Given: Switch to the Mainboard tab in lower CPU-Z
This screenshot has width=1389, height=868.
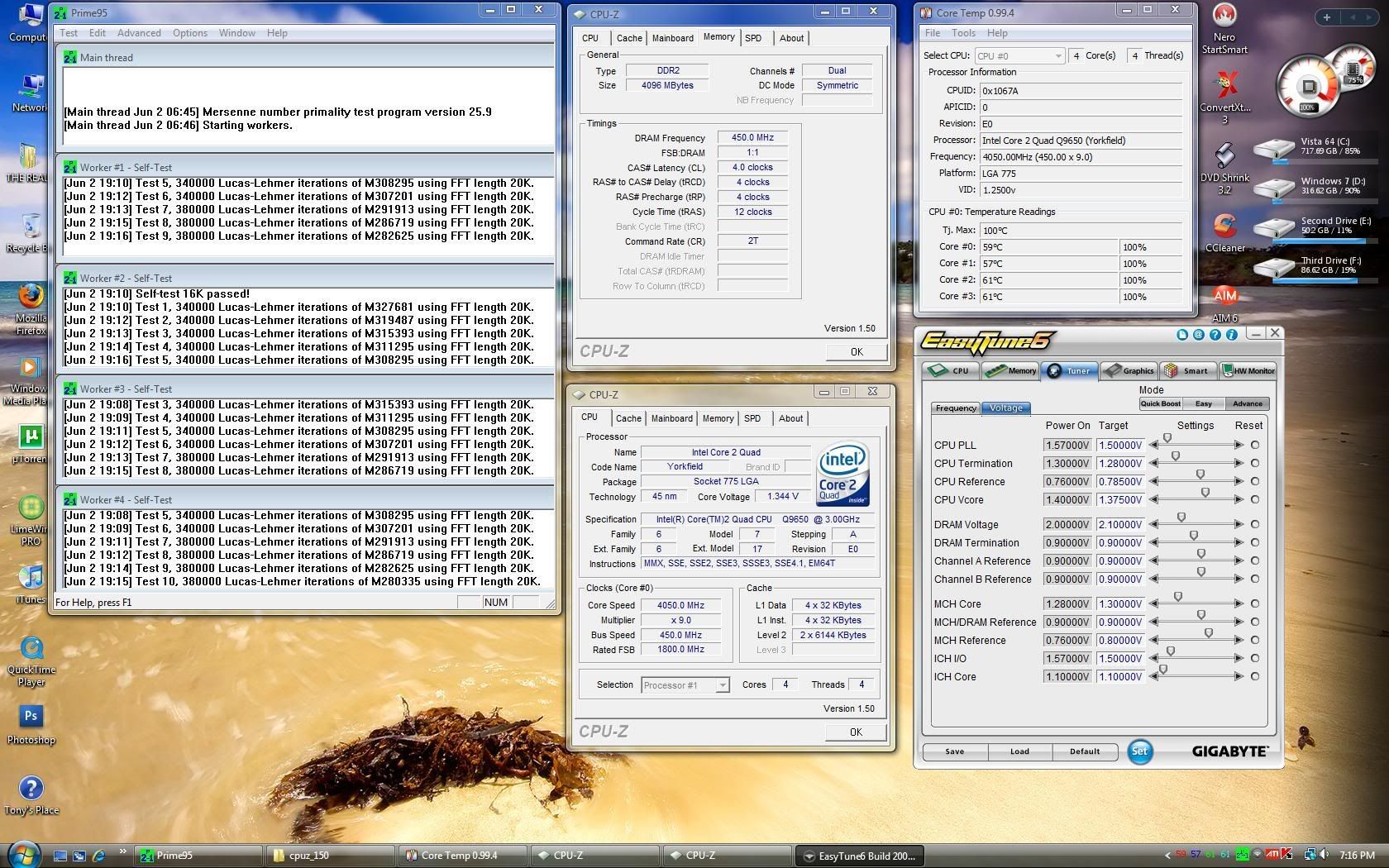Looking at the screenshot, I should coord(672,418).
